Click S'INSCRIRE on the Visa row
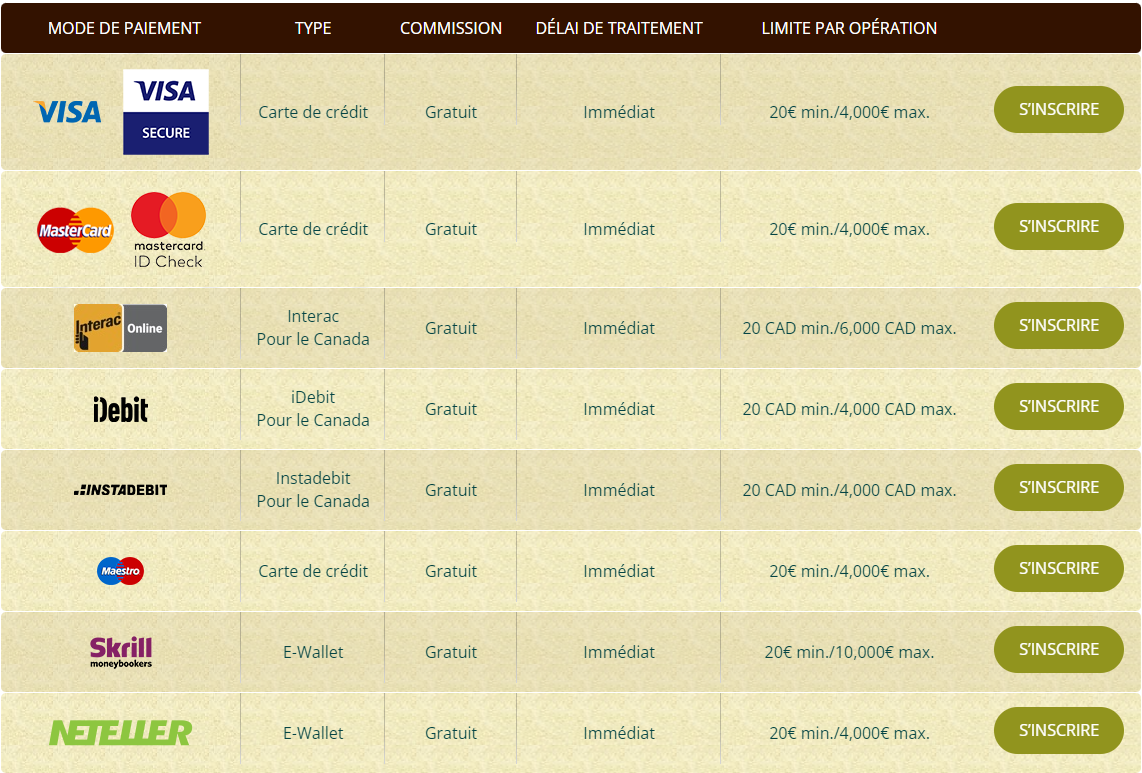The image size is (1142, 773). (x=1058, y=110)
